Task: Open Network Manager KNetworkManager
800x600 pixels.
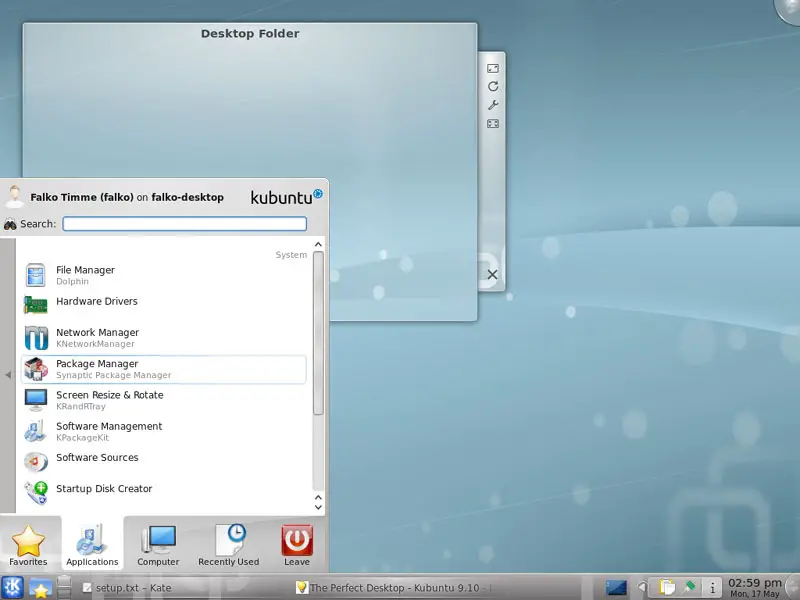Action: [x=164, y=338]
